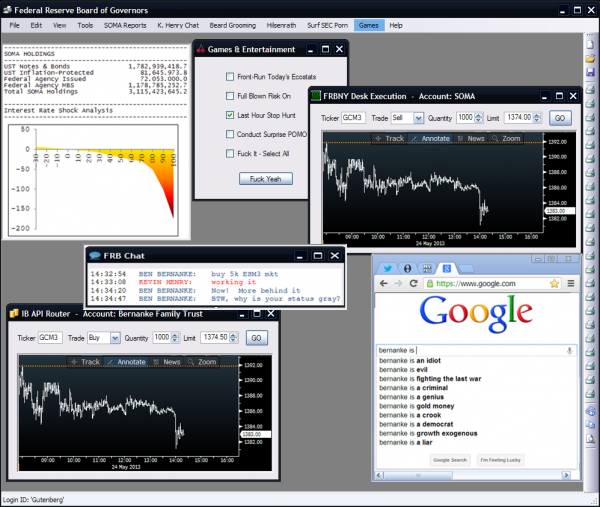Click Zoom in IB API Router chart
This screenshot has width=600, height=507.
click(x=202, y=362)
